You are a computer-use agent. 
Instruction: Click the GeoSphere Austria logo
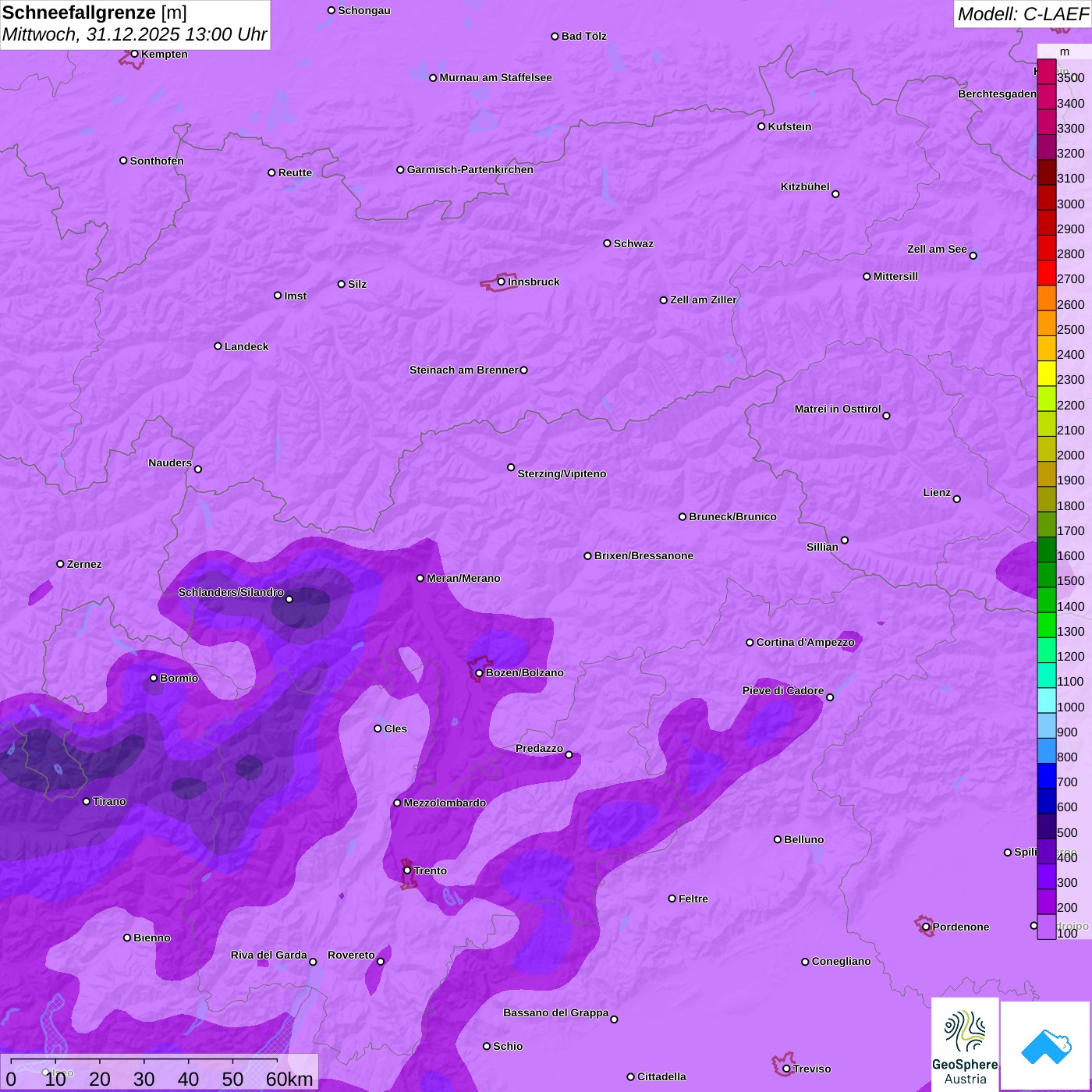pos(965,1045)
